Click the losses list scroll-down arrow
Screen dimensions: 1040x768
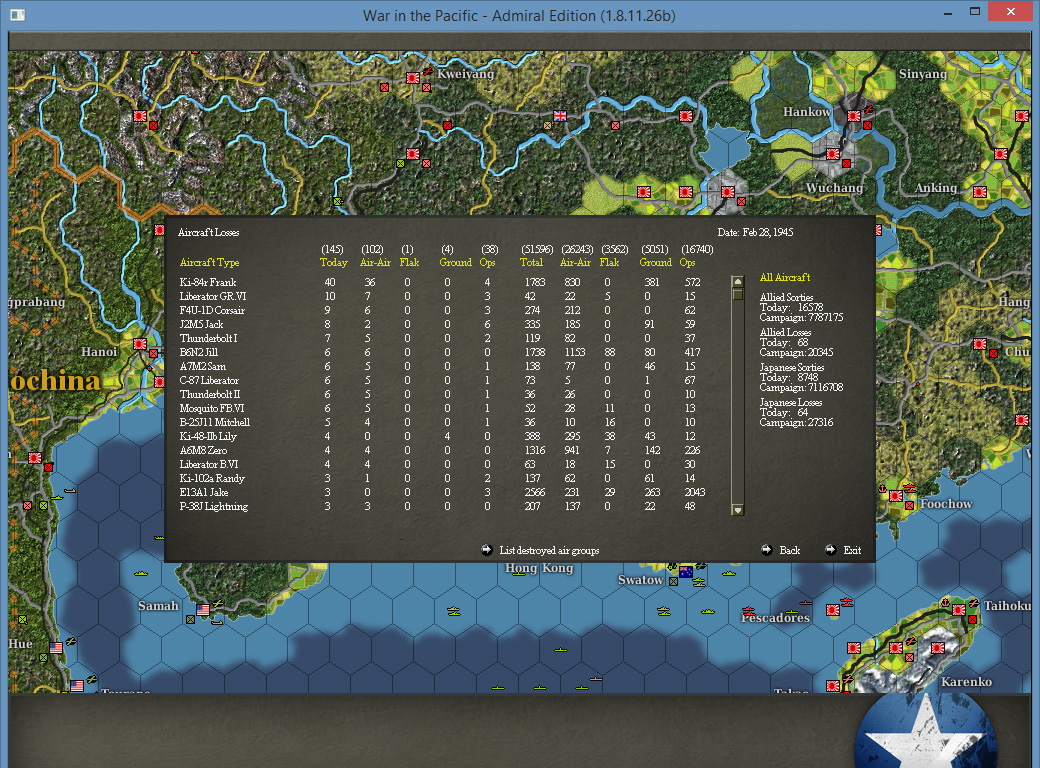tap(738, 510)
